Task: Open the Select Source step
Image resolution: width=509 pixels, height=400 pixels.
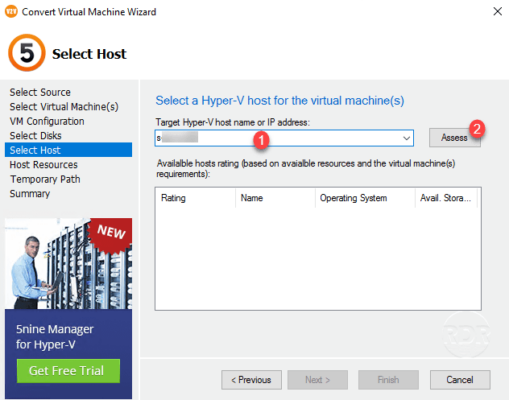Action: [40, 92]
